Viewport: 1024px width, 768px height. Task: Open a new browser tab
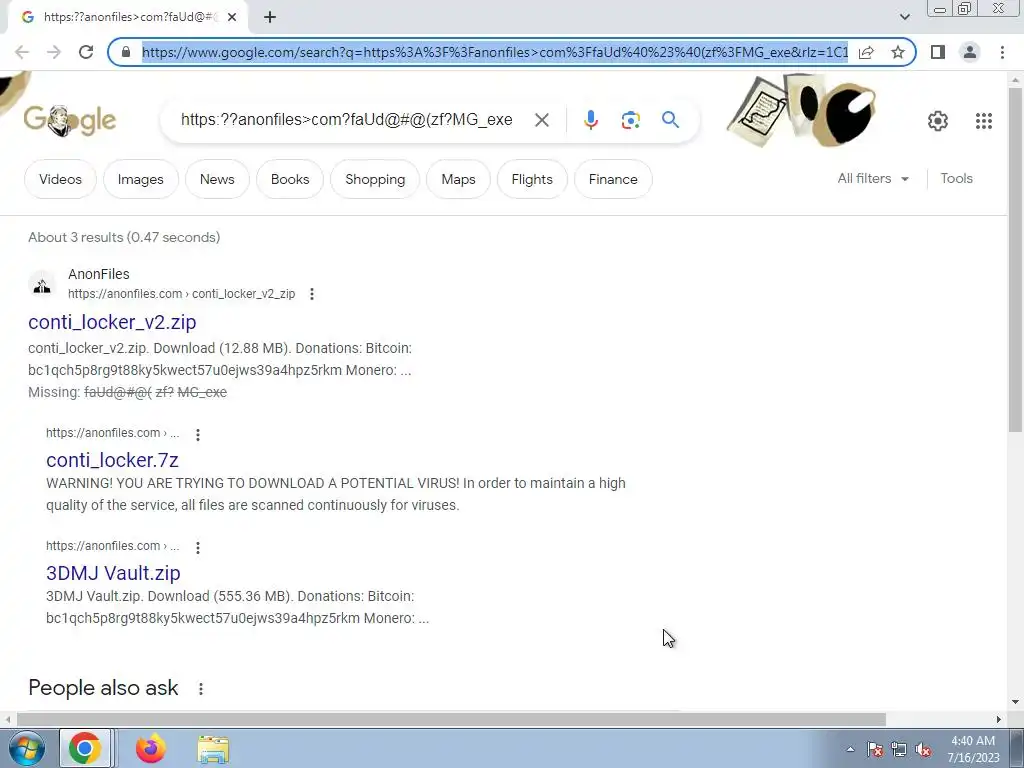[x=270, y=17]
